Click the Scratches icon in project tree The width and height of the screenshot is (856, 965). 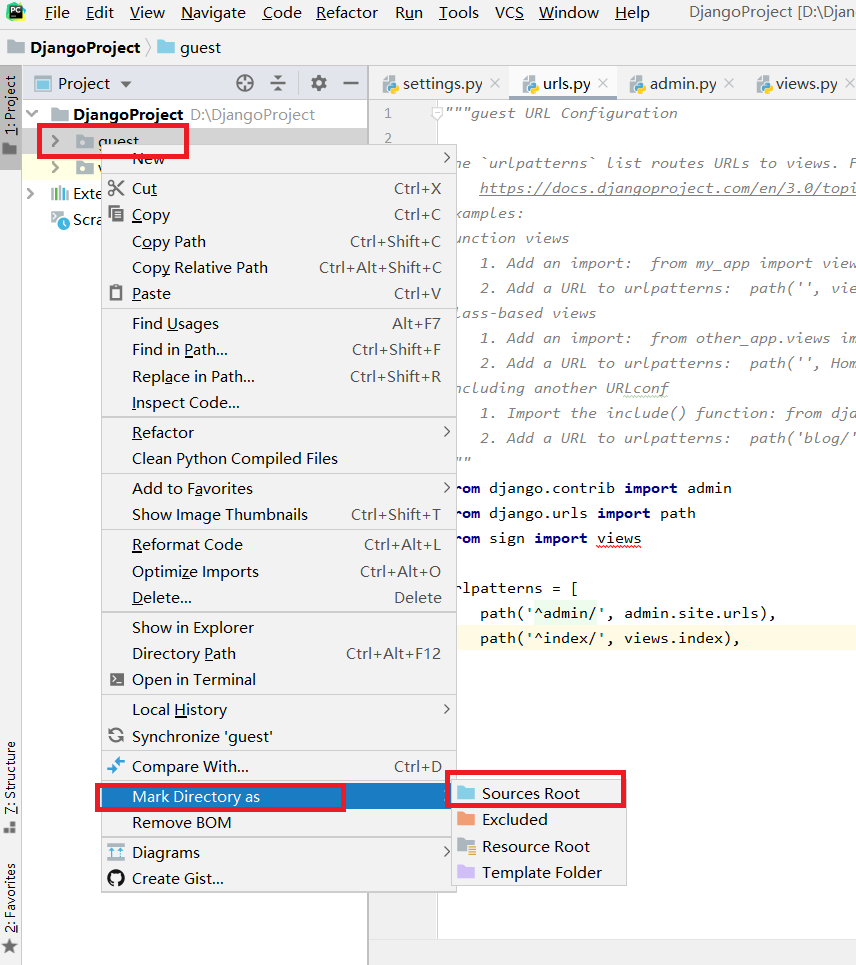(x=60, y=220)
